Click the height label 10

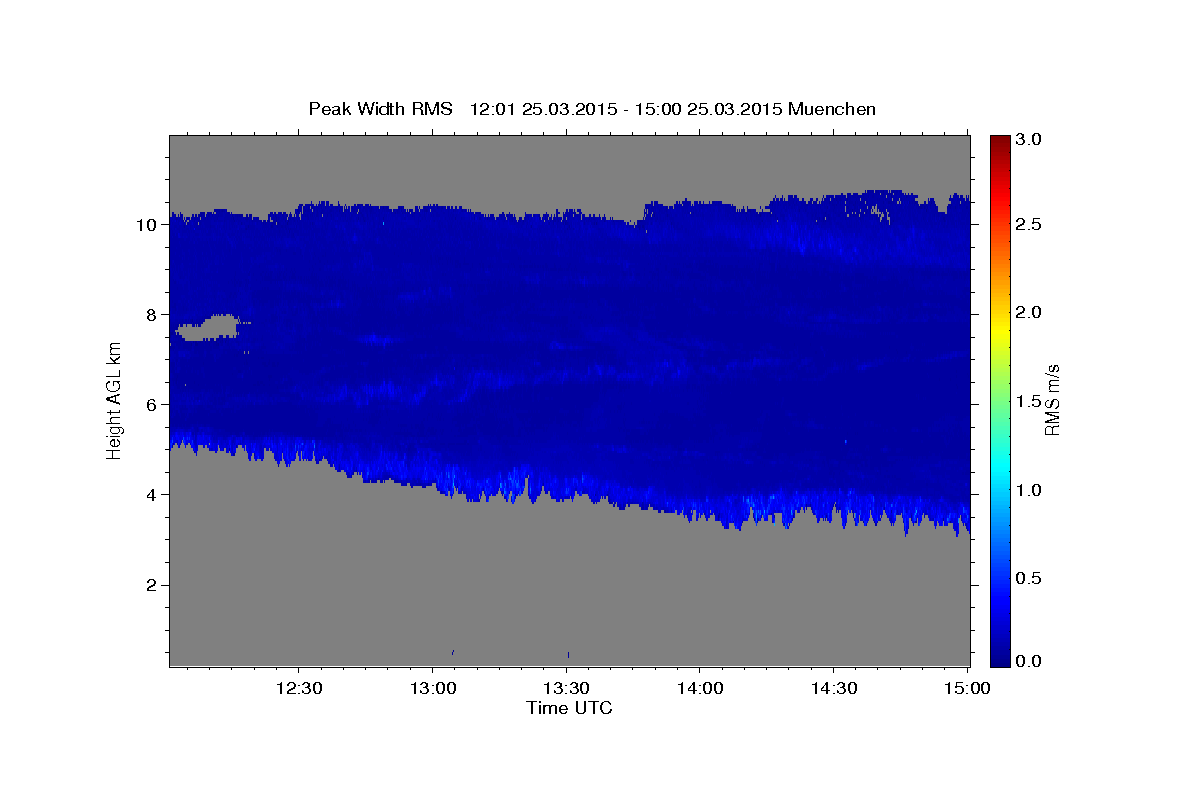coord(147,225)
